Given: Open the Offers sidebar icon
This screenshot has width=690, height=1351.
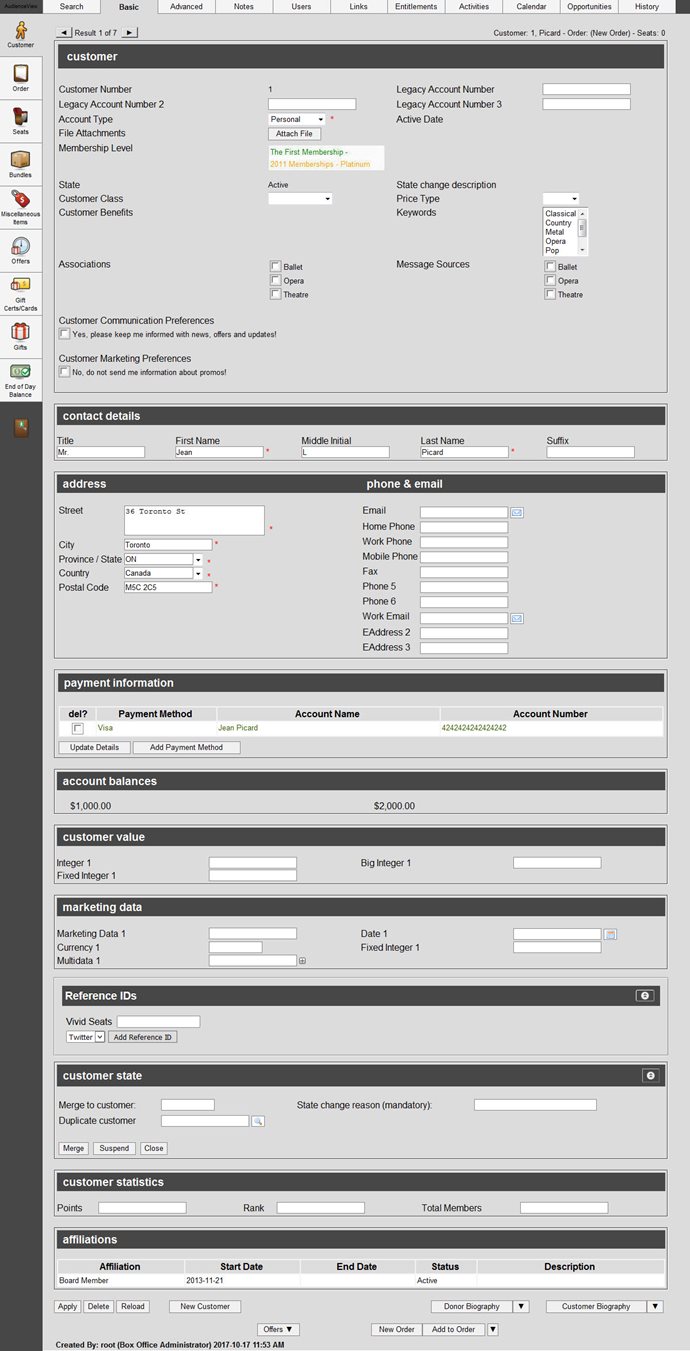Looking at the screenshot, I should (x=20, y=250).
